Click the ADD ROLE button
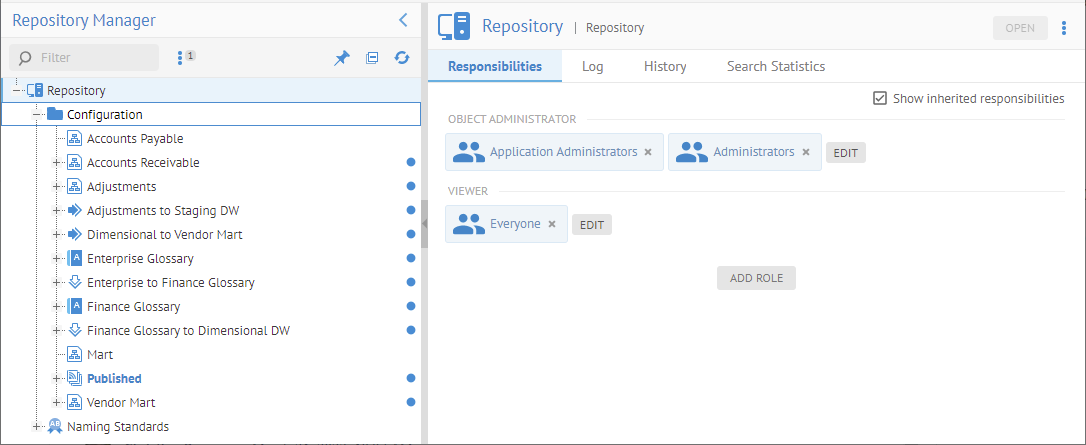Viewport: 1086px width, 445px height. pyautogui.click(x=756, y=278)
